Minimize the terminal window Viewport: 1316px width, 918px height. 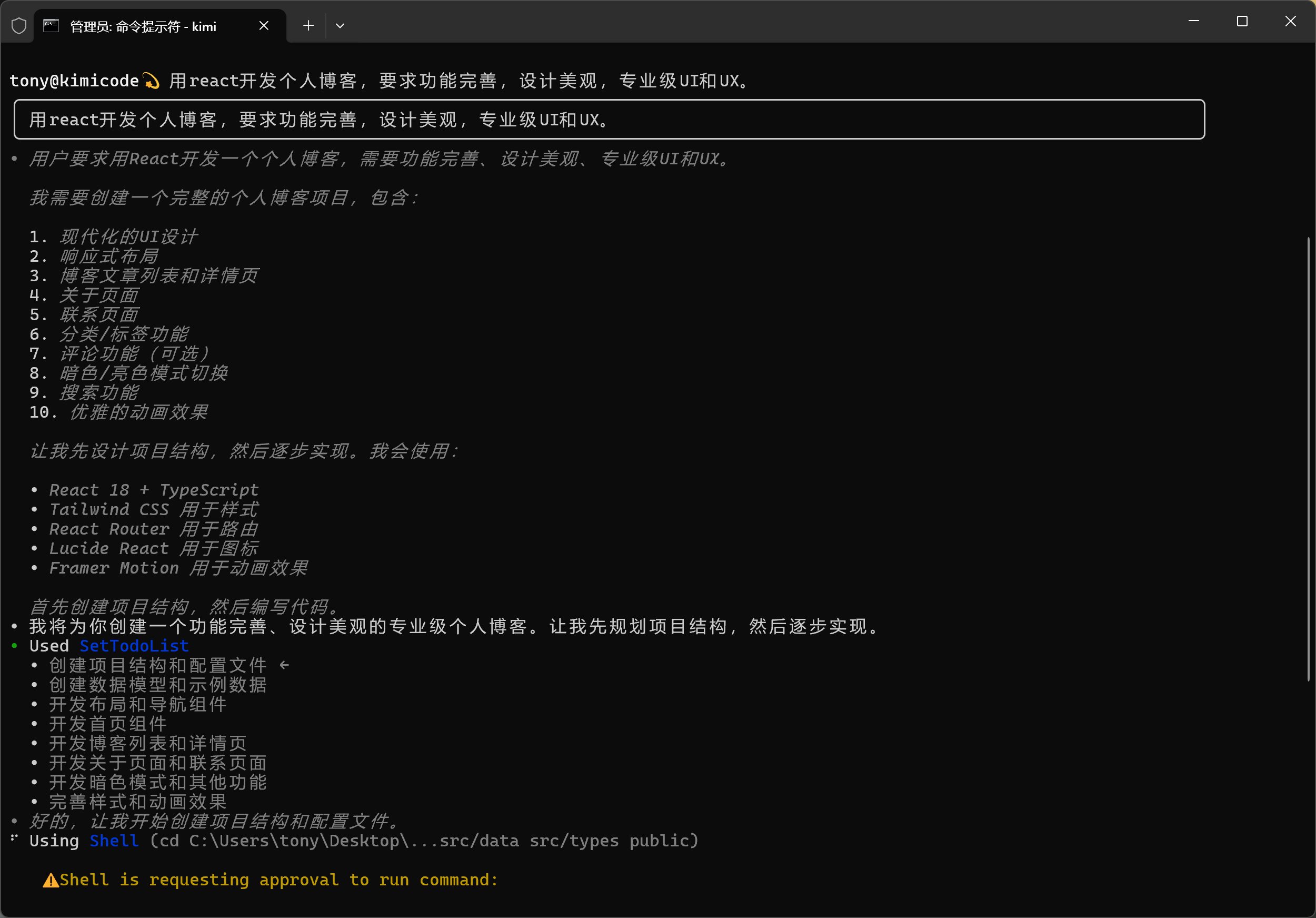[1194, 22]
